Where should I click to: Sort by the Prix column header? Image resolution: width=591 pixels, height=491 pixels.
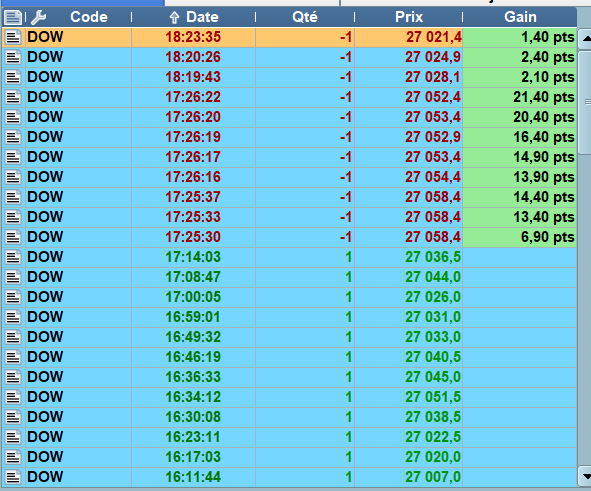409,17
